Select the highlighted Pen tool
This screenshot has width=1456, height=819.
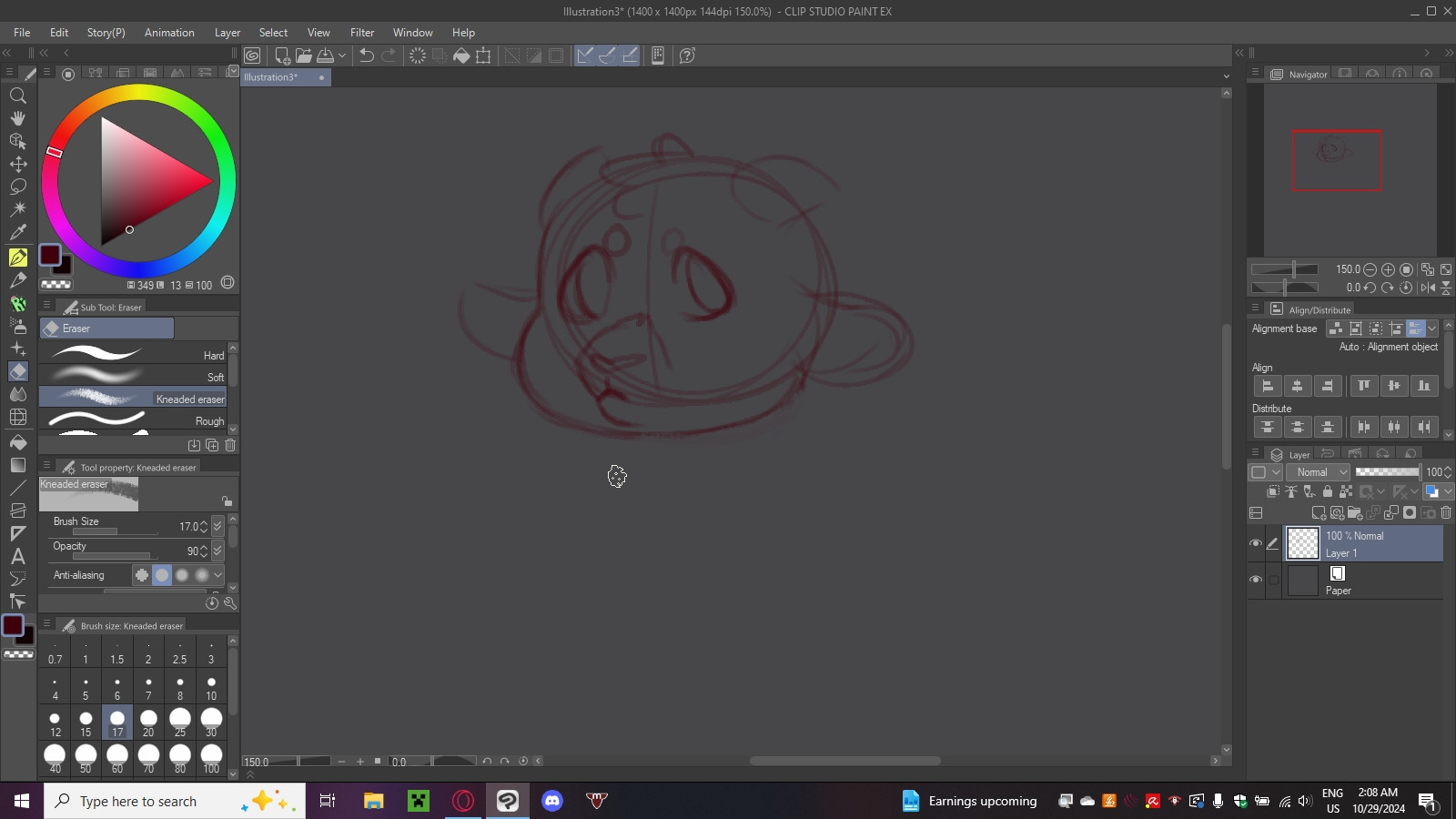pyautogui.click(x=17, y=258)
